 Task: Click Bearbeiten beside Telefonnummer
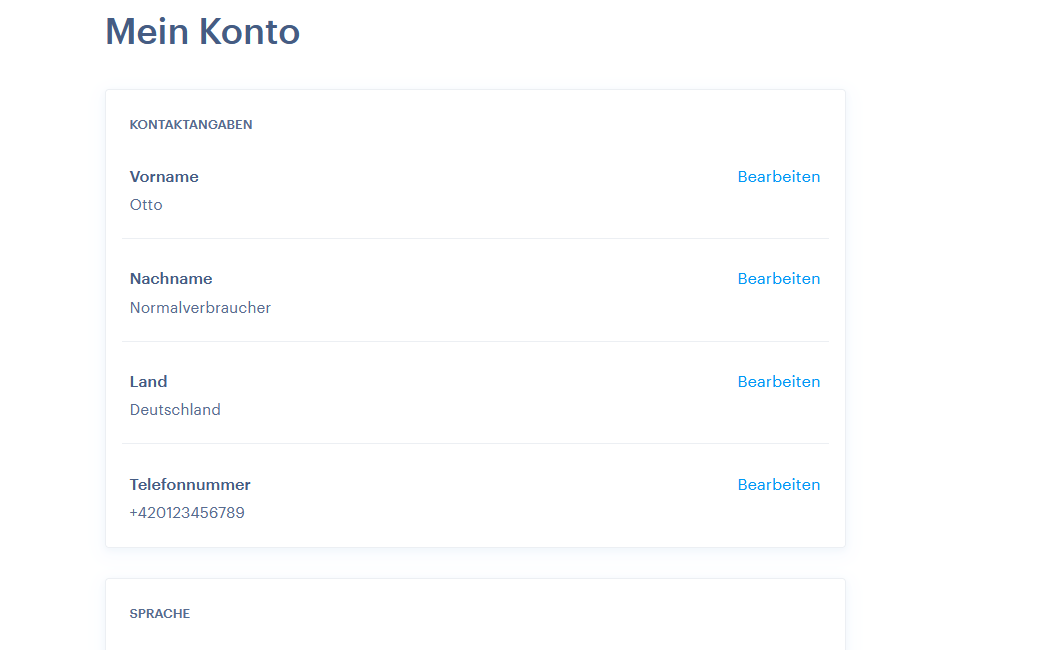click(x=778, y=484)
